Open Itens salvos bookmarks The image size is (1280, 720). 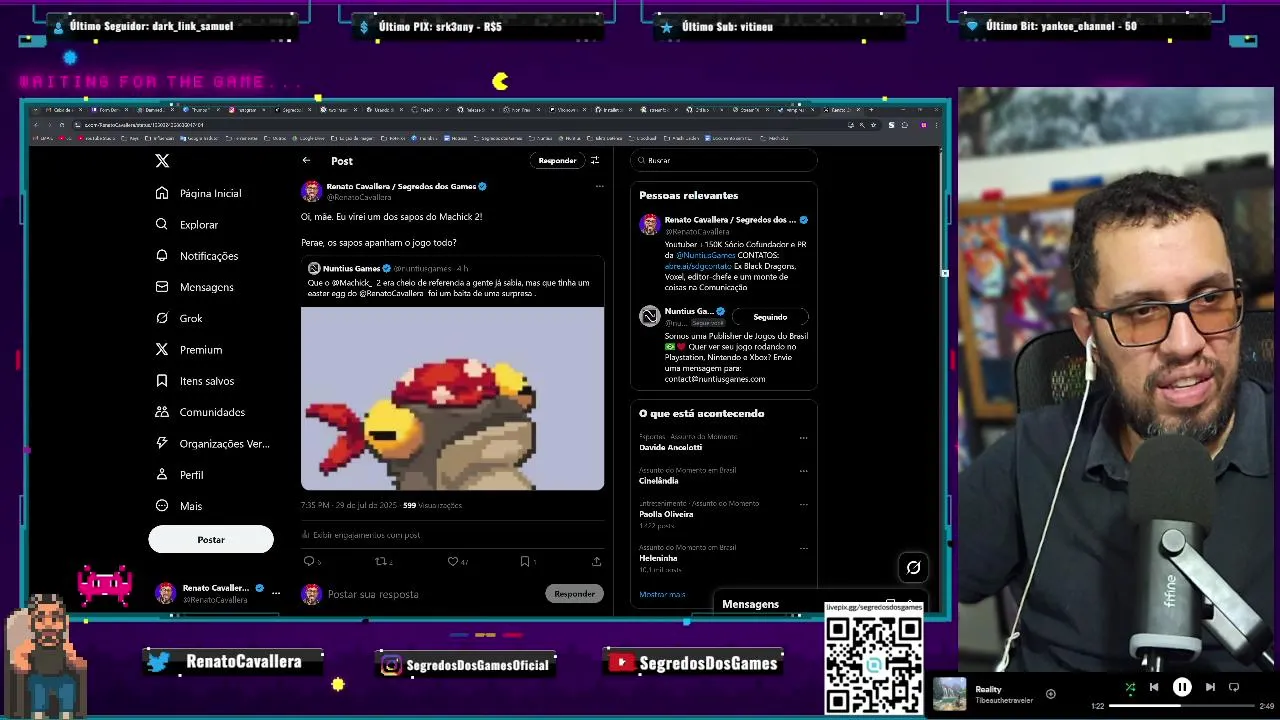click(195, 381)
